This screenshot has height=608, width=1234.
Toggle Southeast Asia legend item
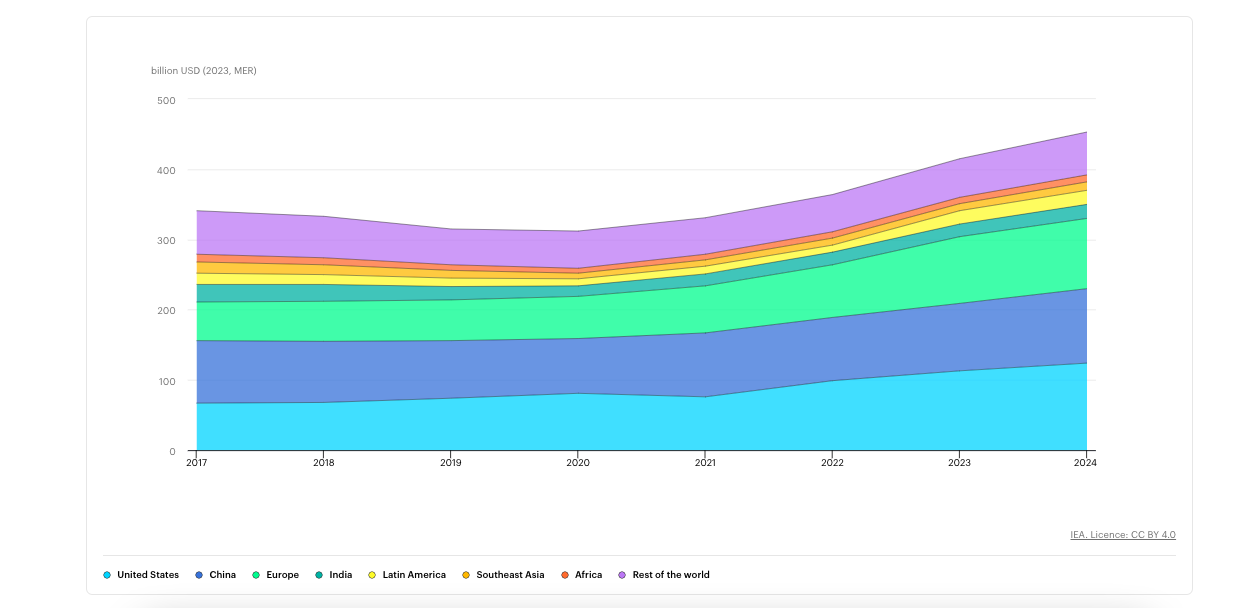click(x=503, y=575)
